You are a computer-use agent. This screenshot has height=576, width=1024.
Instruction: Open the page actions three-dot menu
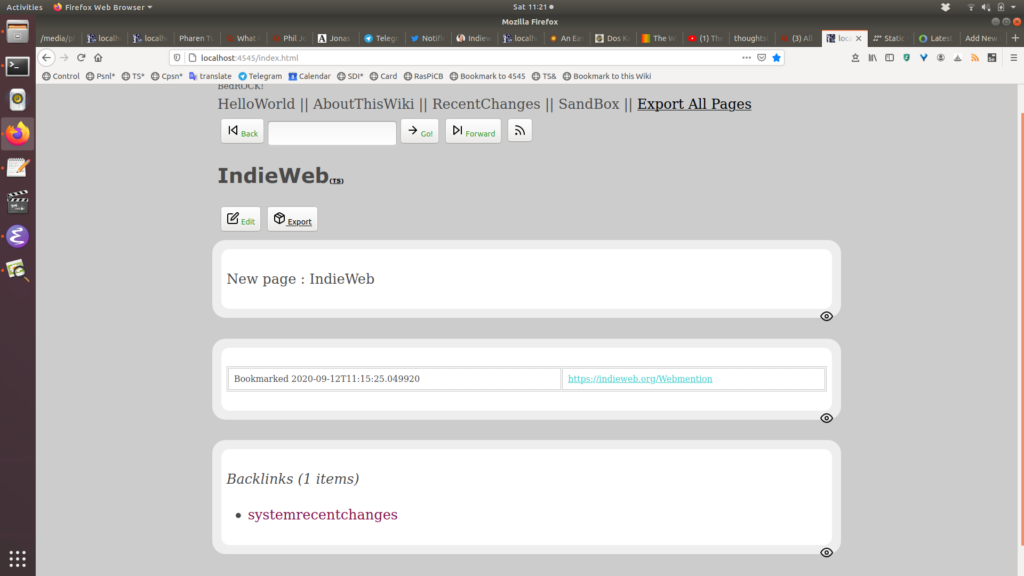(x=746, y=57)
